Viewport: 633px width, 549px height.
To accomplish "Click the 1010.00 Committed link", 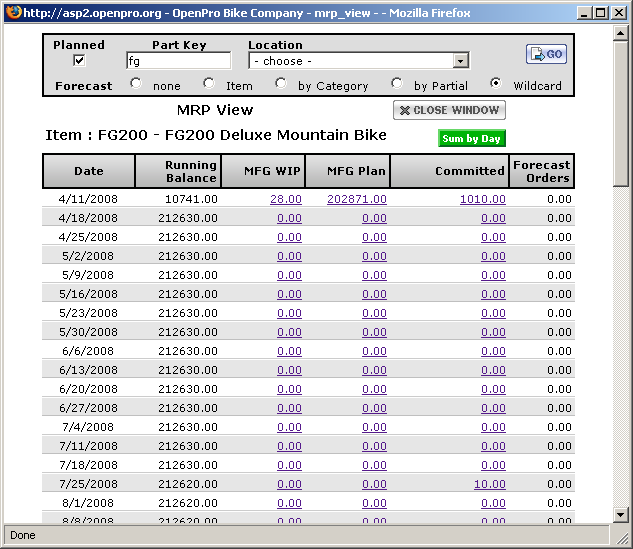I will pos(482,199).
